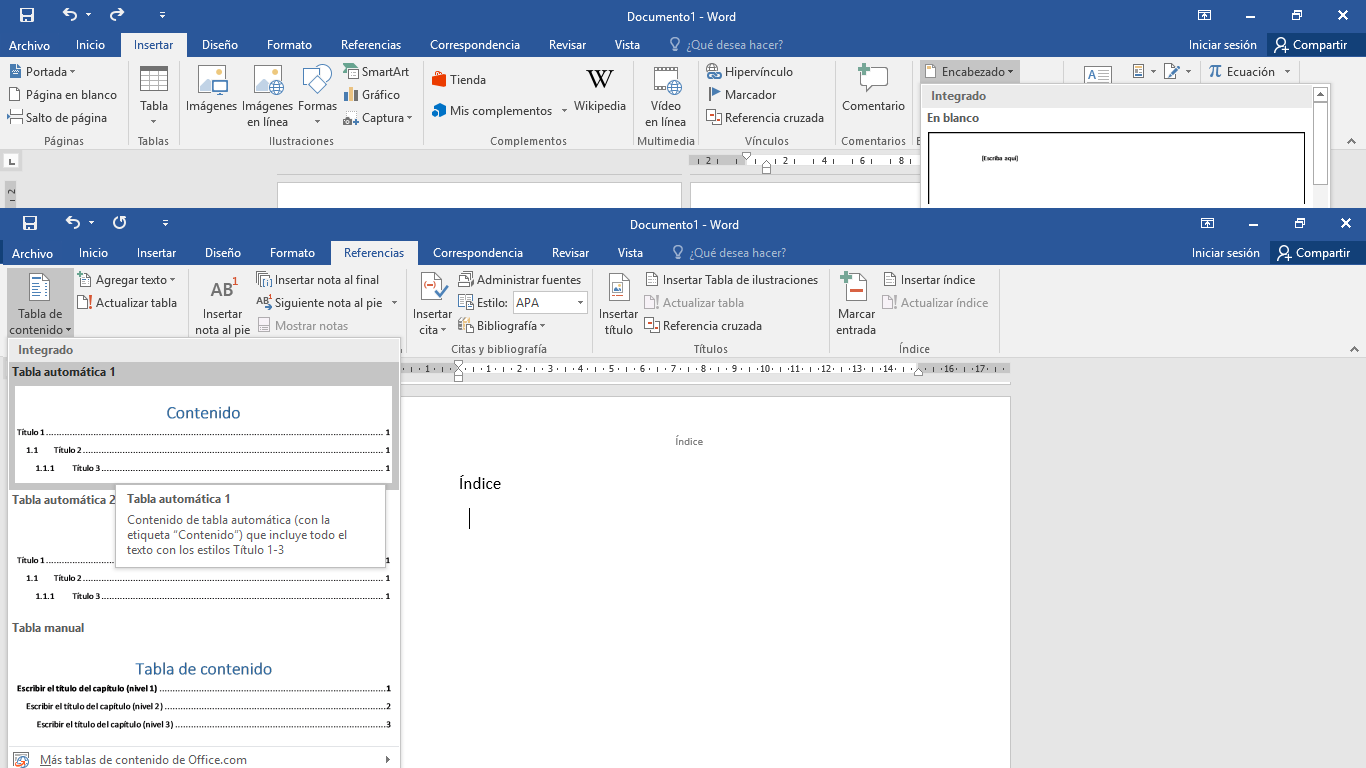Select the Tabla automática 1 preview
The height and width of the screenshot is (768, 1366).
pos(203,432)
